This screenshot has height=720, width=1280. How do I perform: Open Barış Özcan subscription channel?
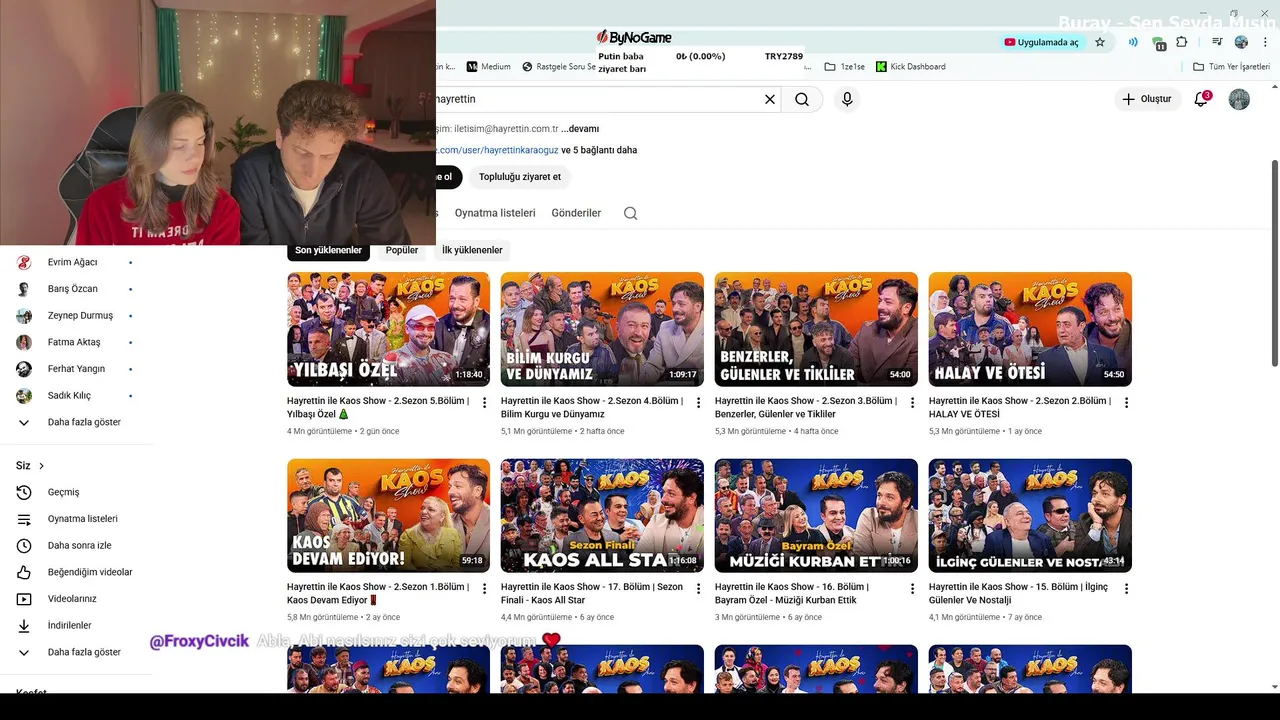pos(75,289)
